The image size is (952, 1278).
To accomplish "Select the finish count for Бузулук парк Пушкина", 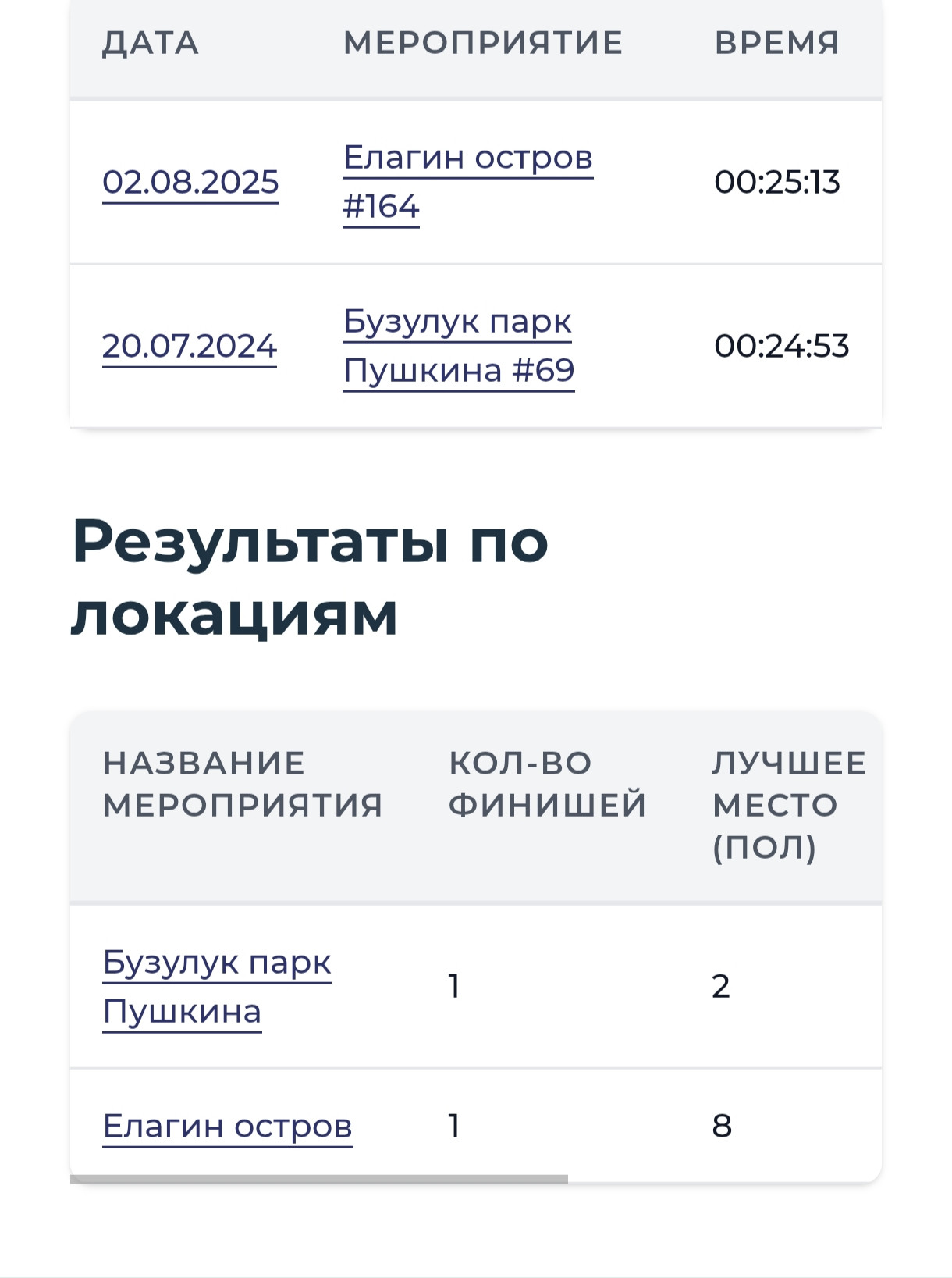I will pyautogui.click(x=454, y=987).
